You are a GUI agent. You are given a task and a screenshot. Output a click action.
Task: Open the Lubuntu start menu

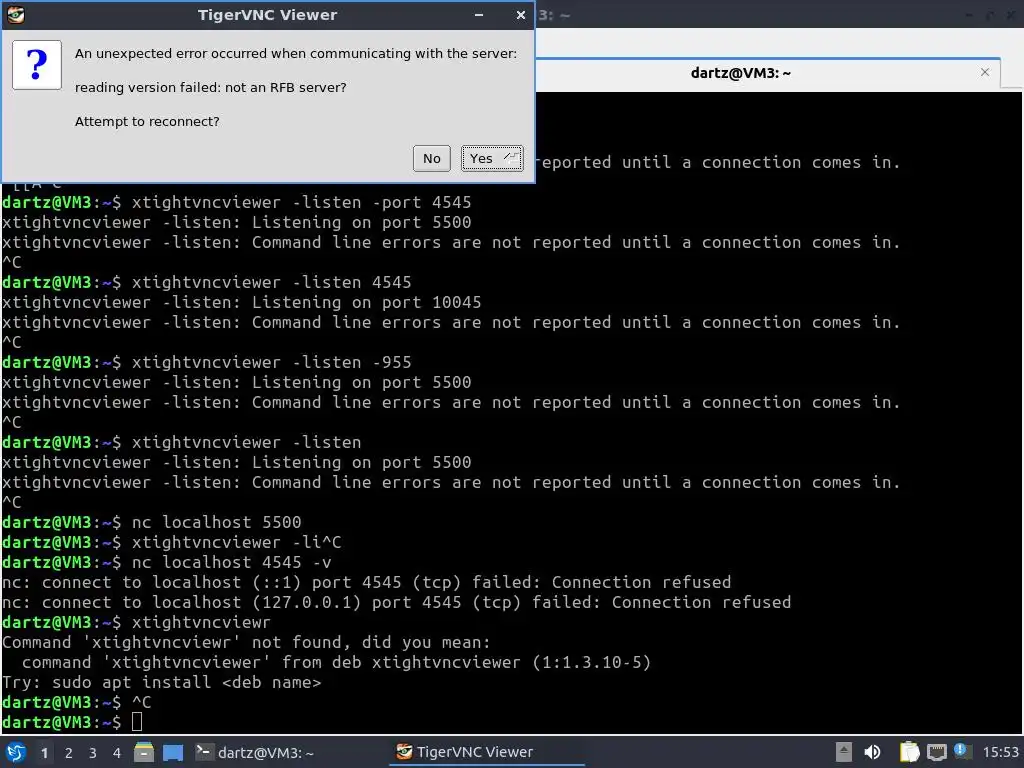click(16, 752)
